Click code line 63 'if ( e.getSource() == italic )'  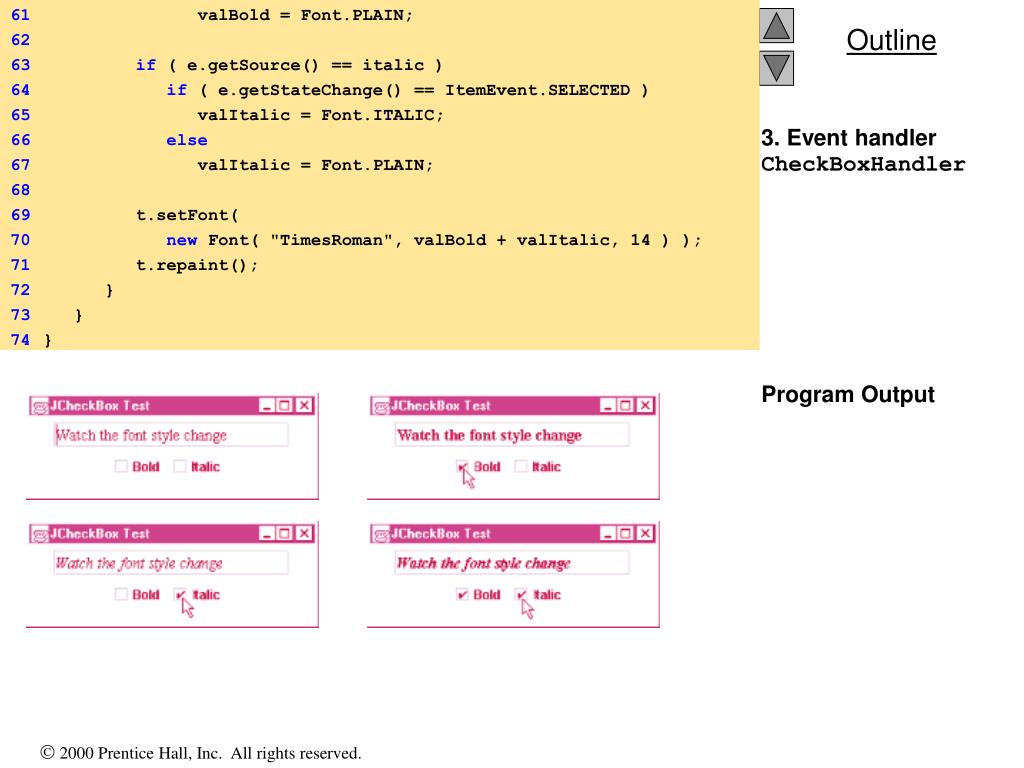pos(289,65)
